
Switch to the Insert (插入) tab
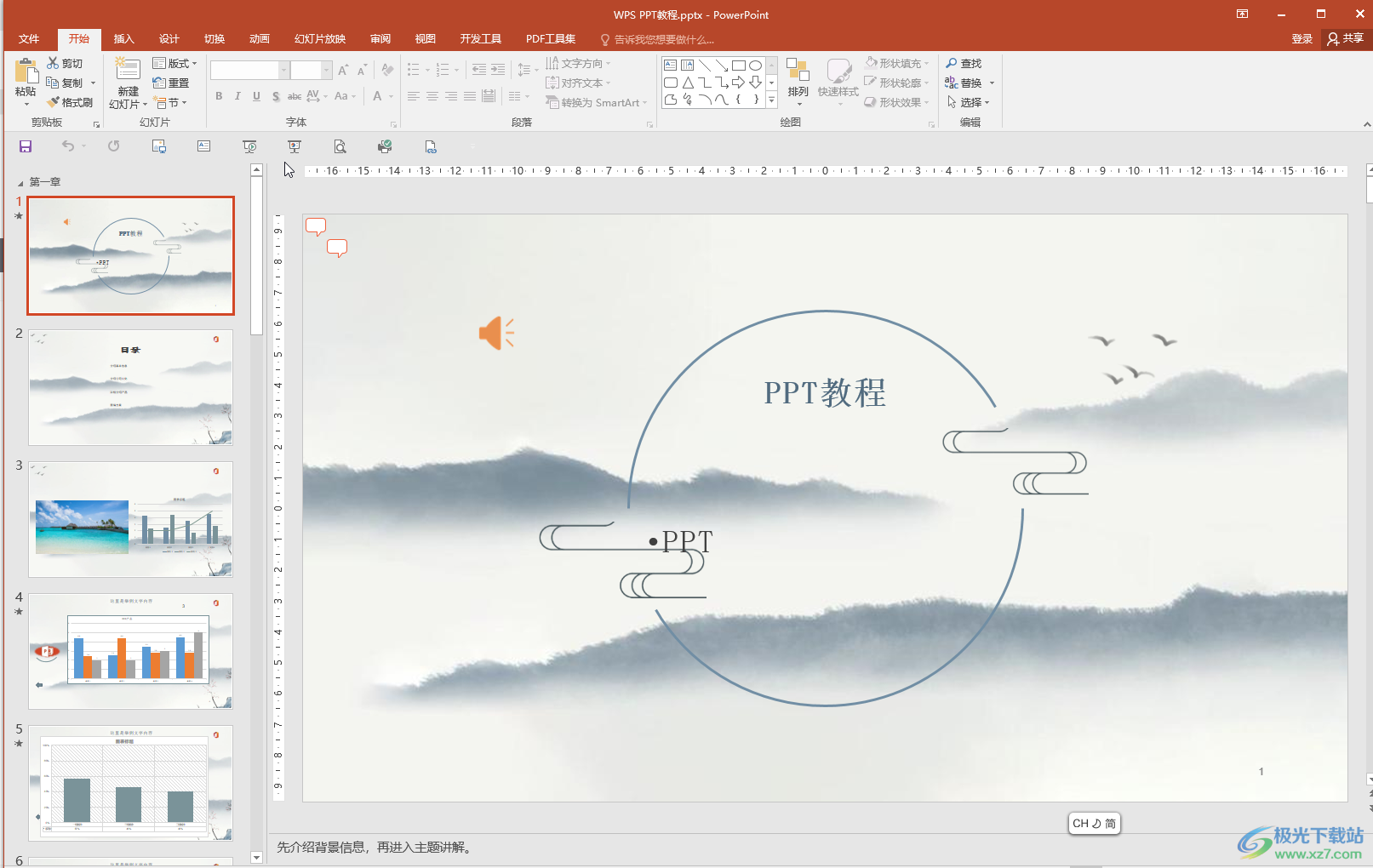point(124,39)
